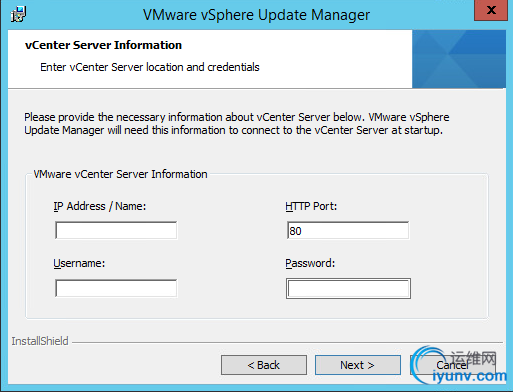Go to the previous step with Back
513x392 pixels.
point(264,365)
